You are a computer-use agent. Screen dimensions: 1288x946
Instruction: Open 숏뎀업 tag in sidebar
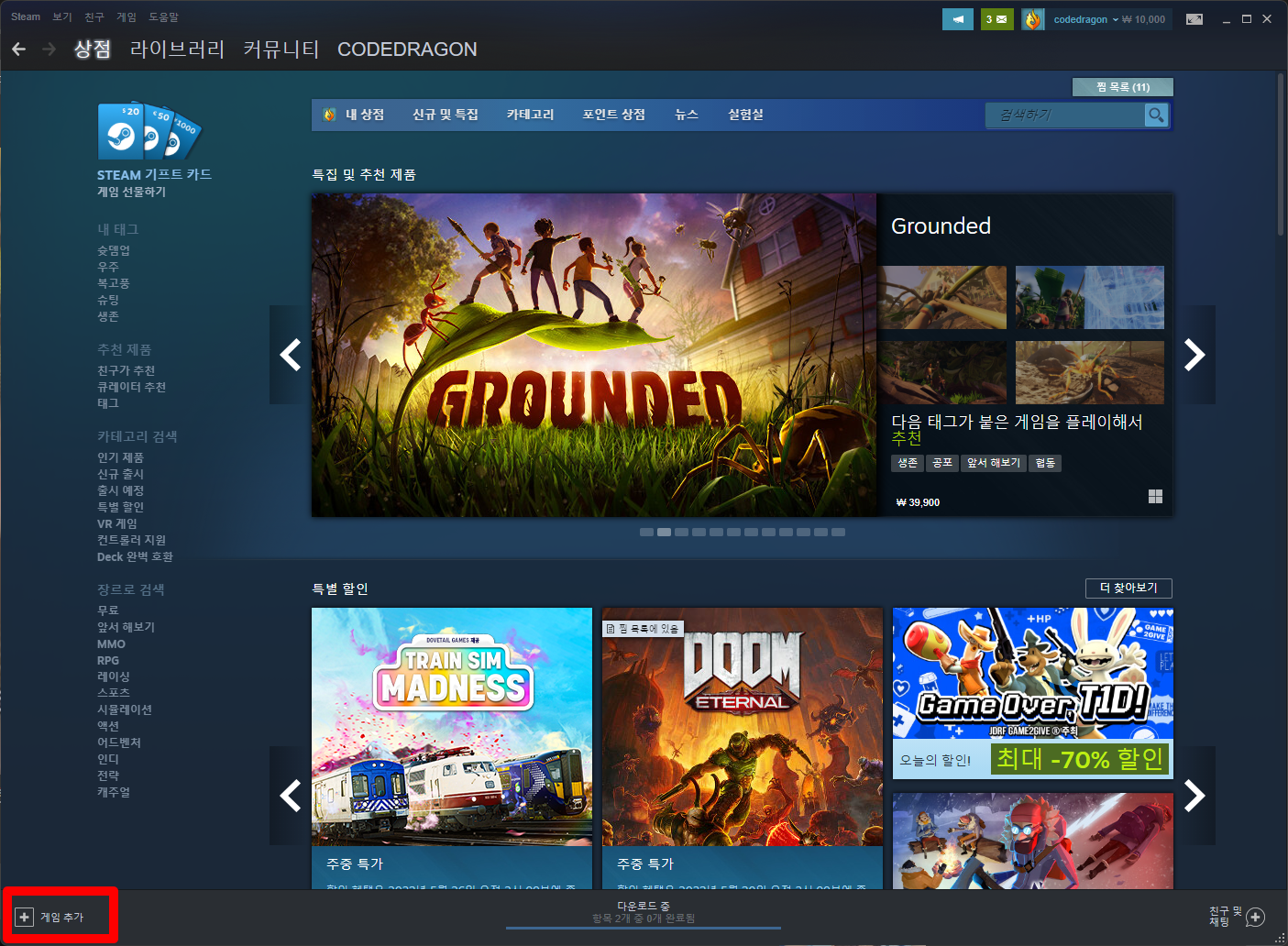[114, 250]
